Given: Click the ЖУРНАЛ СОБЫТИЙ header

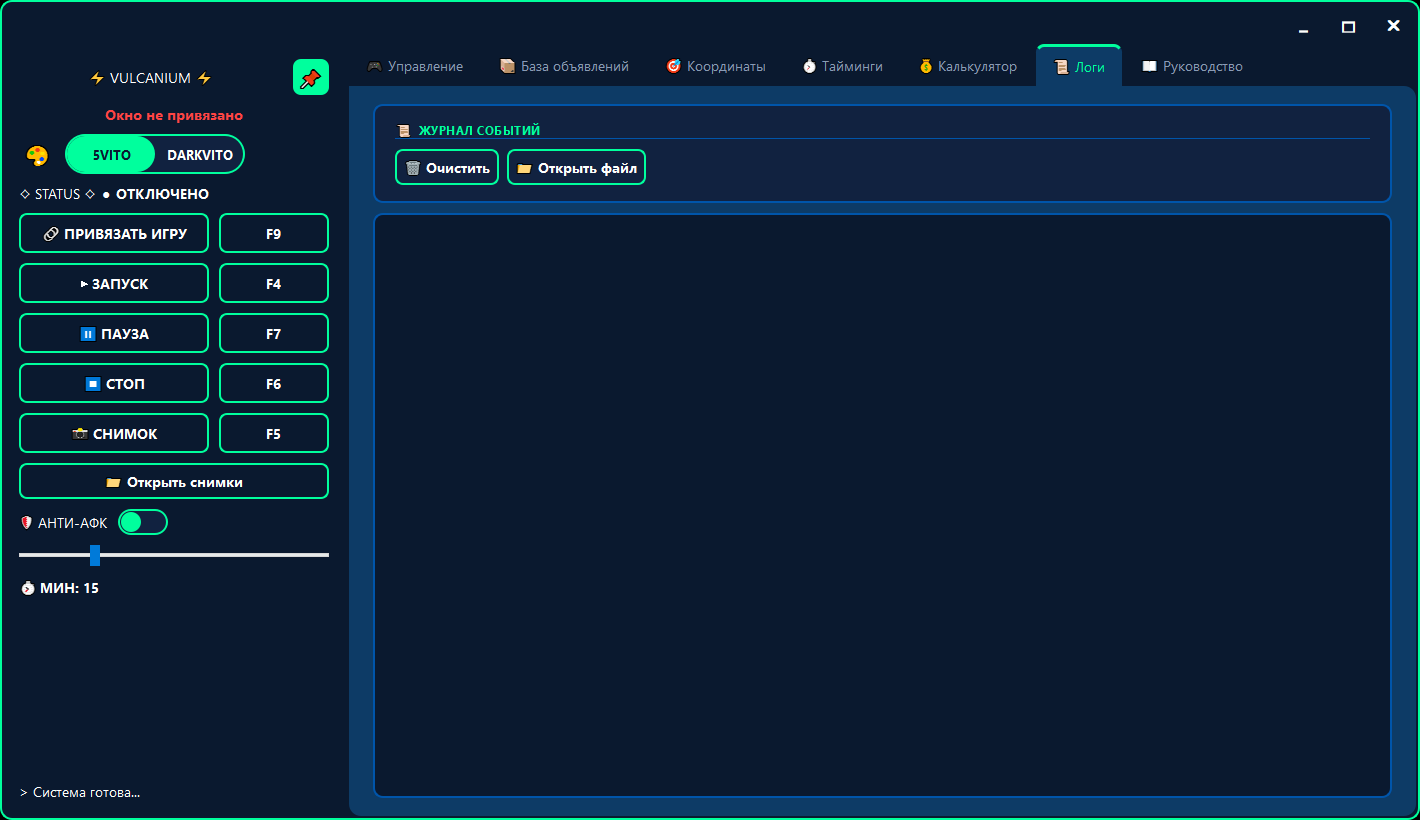Looking at the screenshot, I should click(479, 130).
